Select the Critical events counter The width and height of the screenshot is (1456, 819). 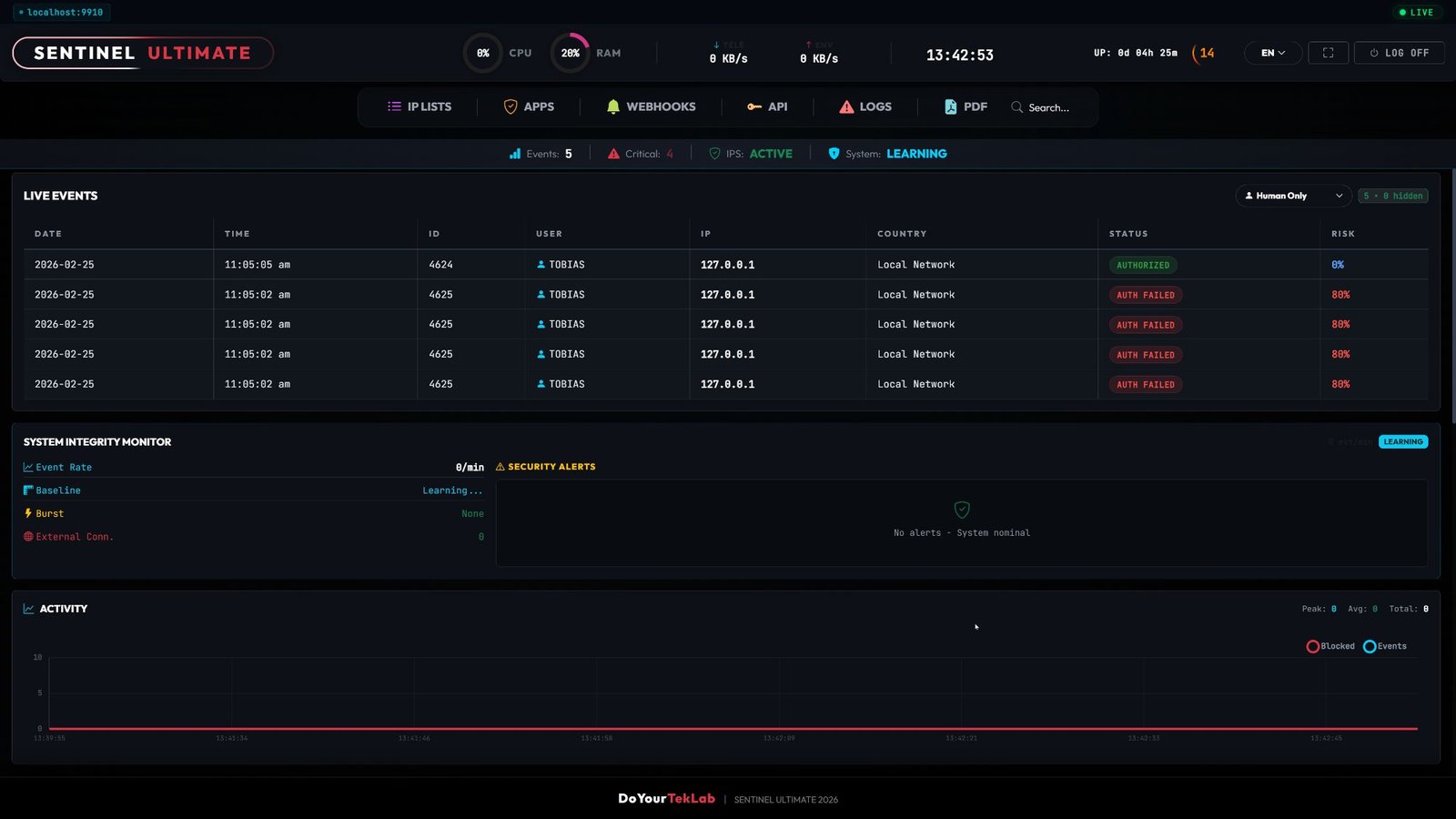[641, 154]
